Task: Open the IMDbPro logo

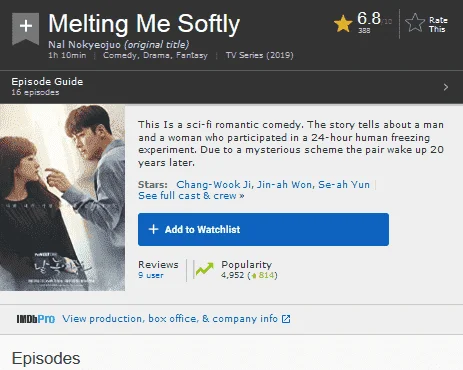Action: [36, 319]
